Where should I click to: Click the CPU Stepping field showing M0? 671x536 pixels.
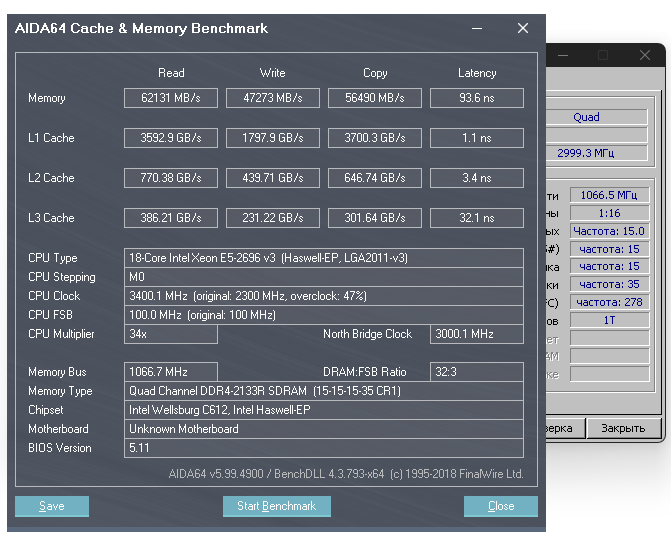coord(324,277)
